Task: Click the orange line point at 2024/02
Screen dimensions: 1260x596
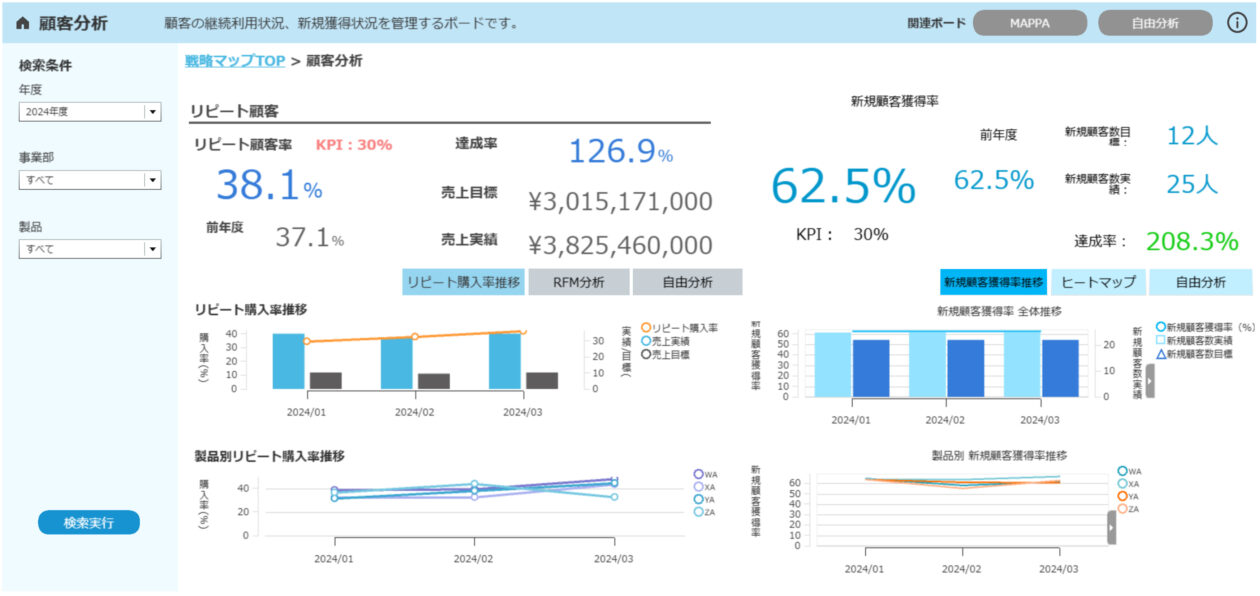Action: pyautogui.click(x=415, y=337)
